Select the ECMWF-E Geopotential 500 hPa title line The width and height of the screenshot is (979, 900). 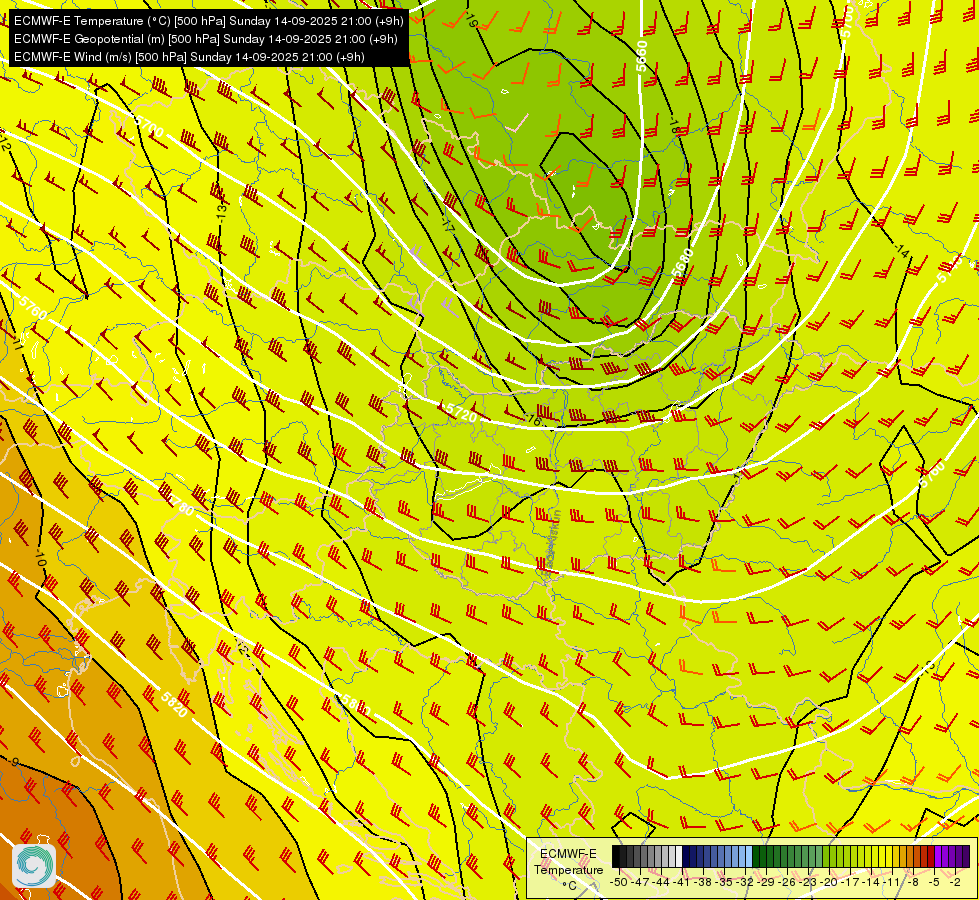coord(205,39)
